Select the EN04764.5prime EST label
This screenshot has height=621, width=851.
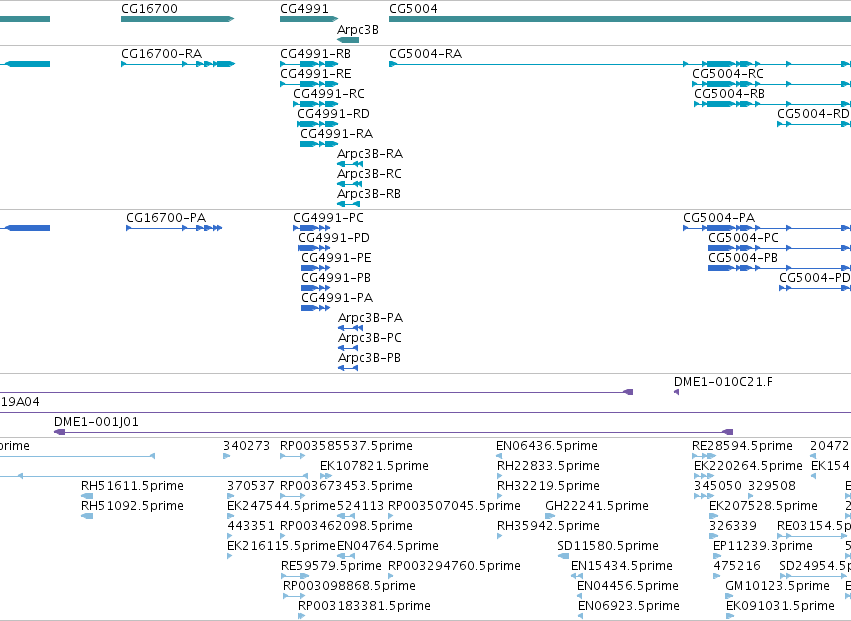click(x=388, y=546)
